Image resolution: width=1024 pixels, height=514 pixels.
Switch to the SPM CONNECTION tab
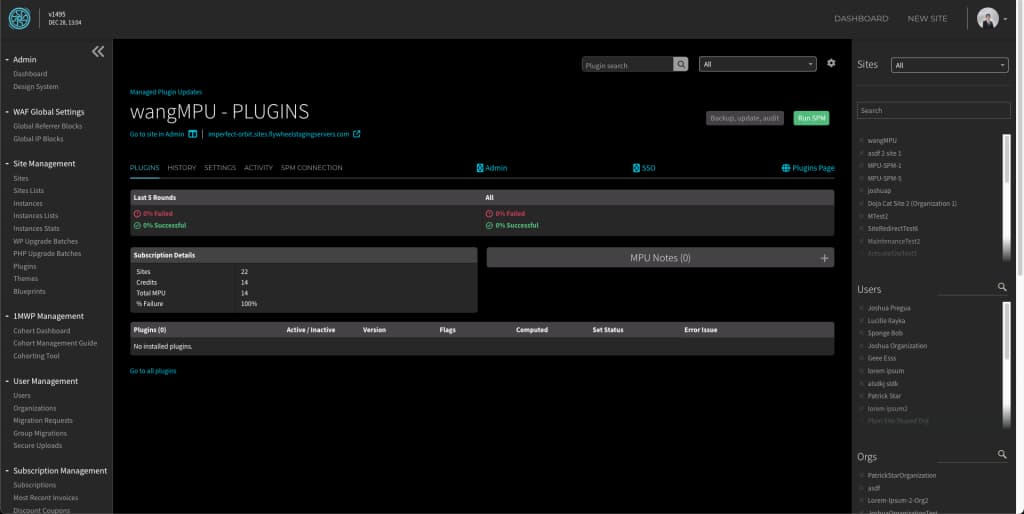point(312,168)
